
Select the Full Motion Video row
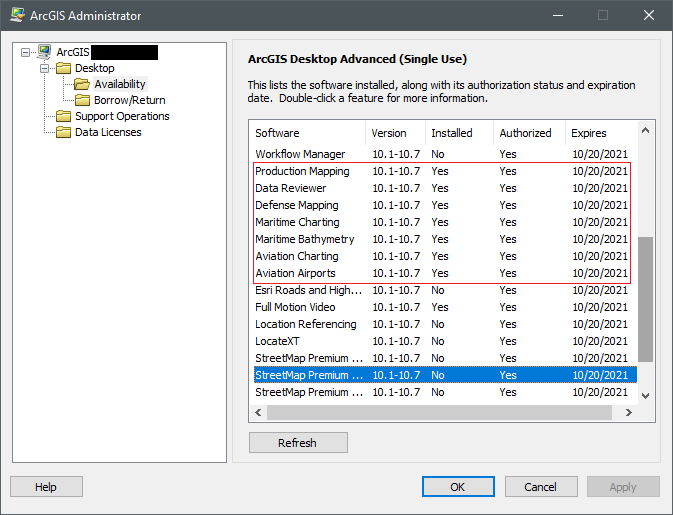click(443, 307)
